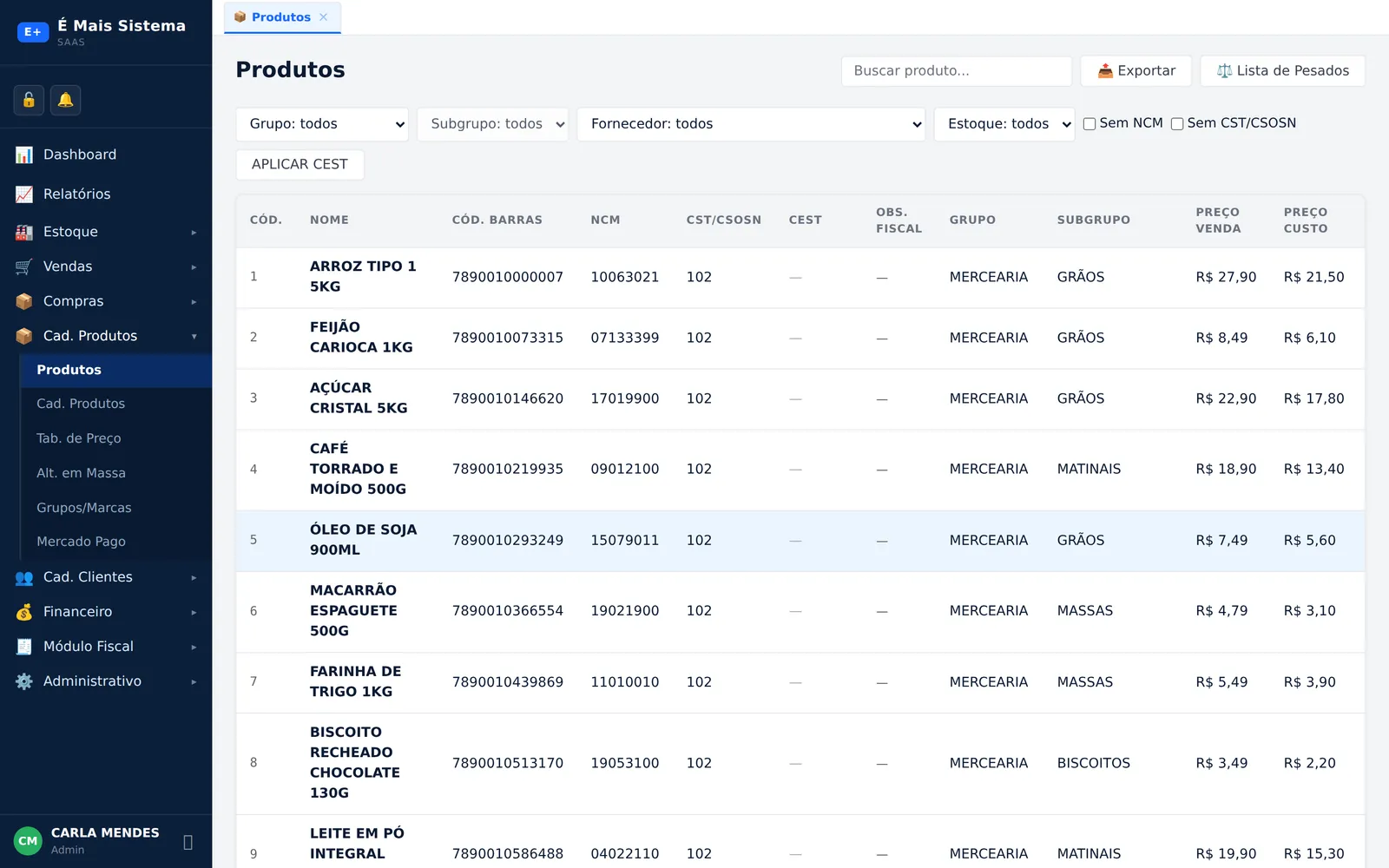Click the package icon on Produtos tab

pos(240,17)
